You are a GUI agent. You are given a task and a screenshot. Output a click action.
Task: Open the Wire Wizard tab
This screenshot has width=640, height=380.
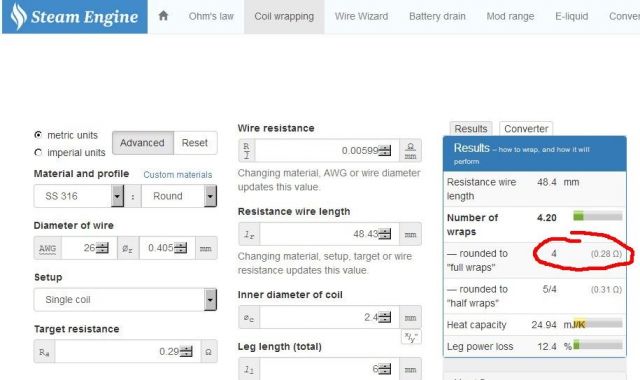click(361, 16)
